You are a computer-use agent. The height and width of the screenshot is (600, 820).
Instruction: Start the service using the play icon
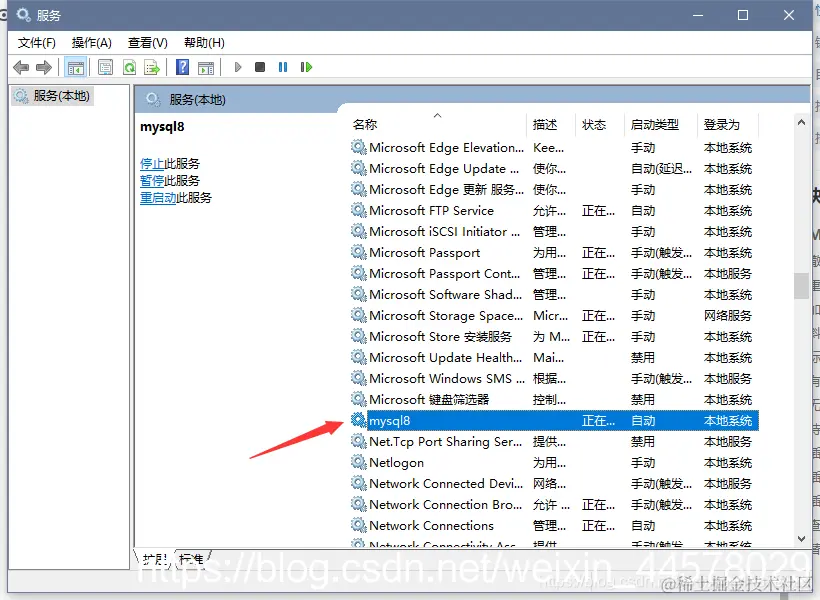238,67
